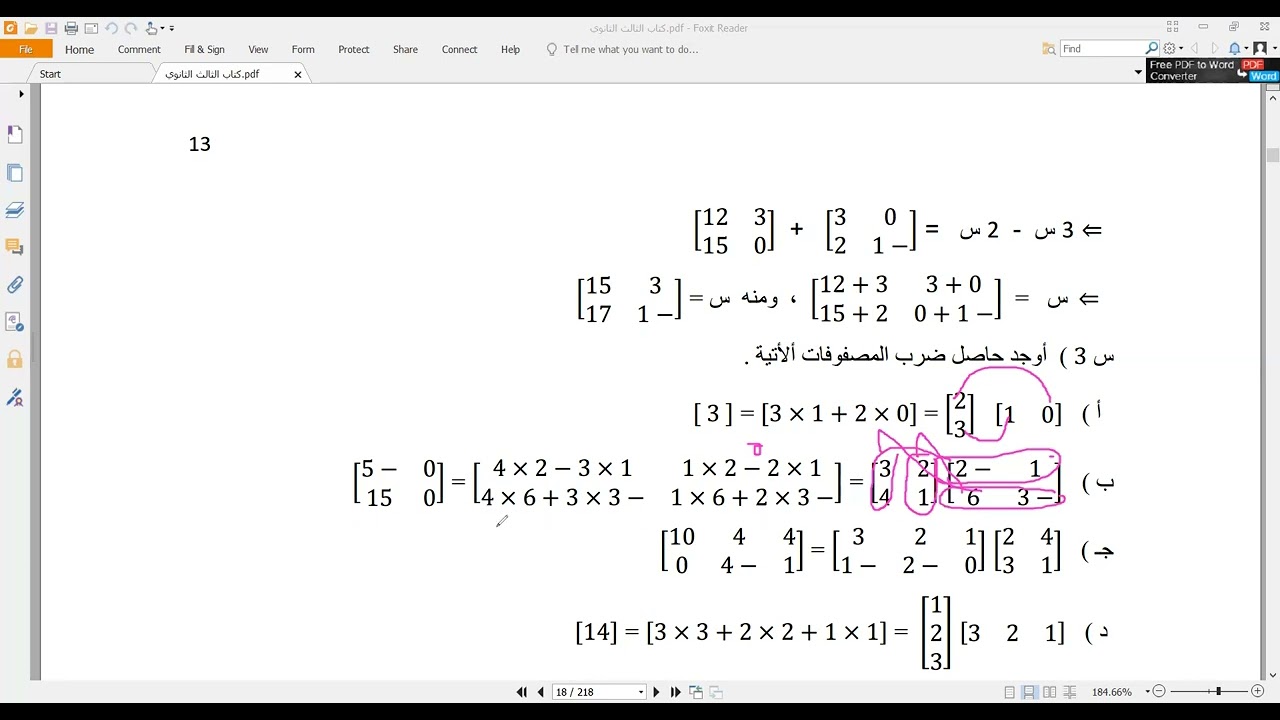Open the Share ribbon tab
Viewport: 1280px width, 720px height.
coord(405,49)
